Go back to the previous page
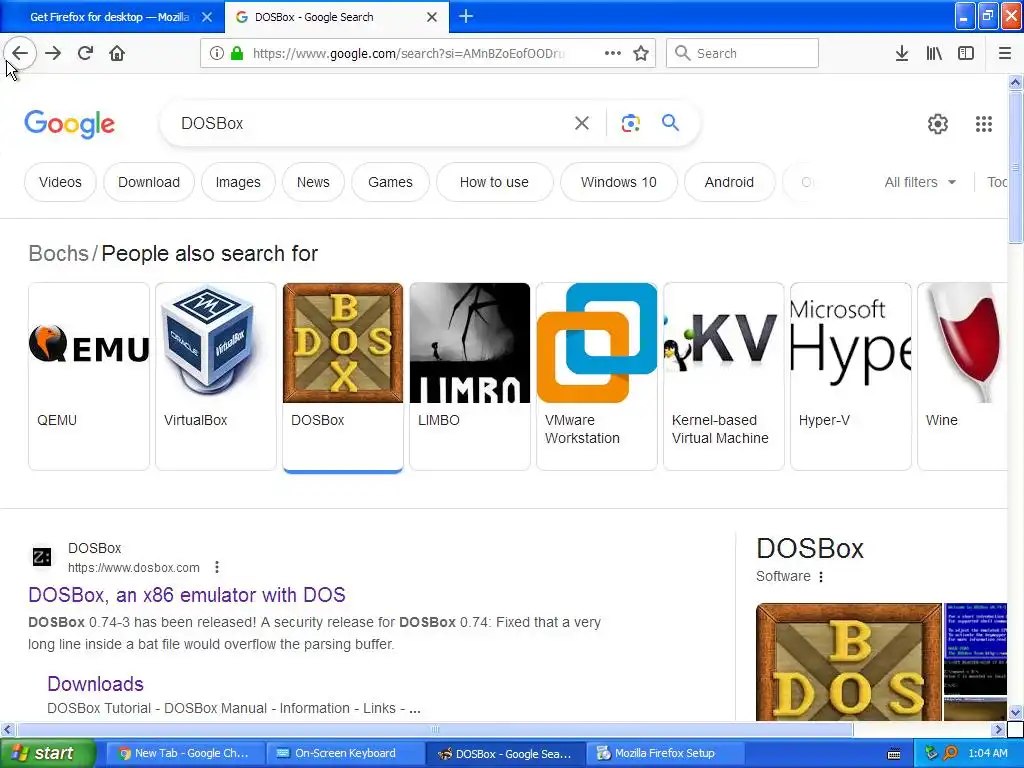Image resolution: width=1024 pixels, height=768 pixels. [x=20, y=53]
